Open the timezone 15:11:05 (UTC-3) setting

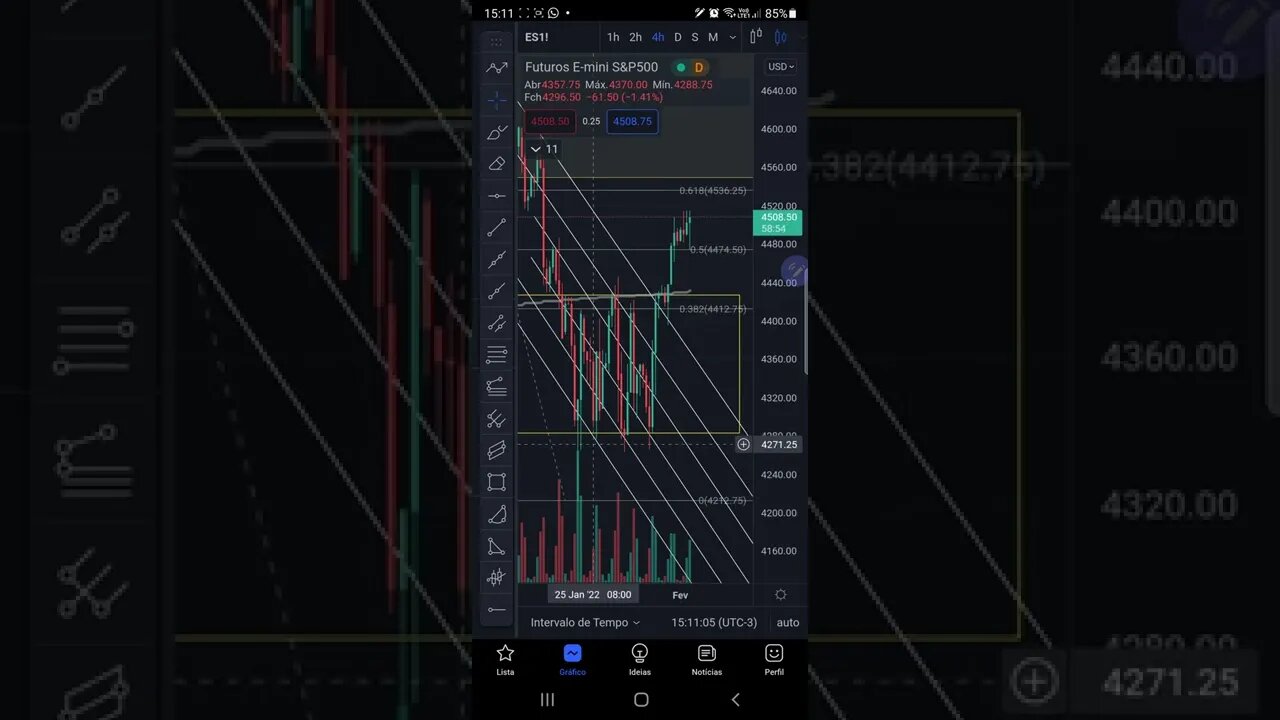tap(714, 622)
